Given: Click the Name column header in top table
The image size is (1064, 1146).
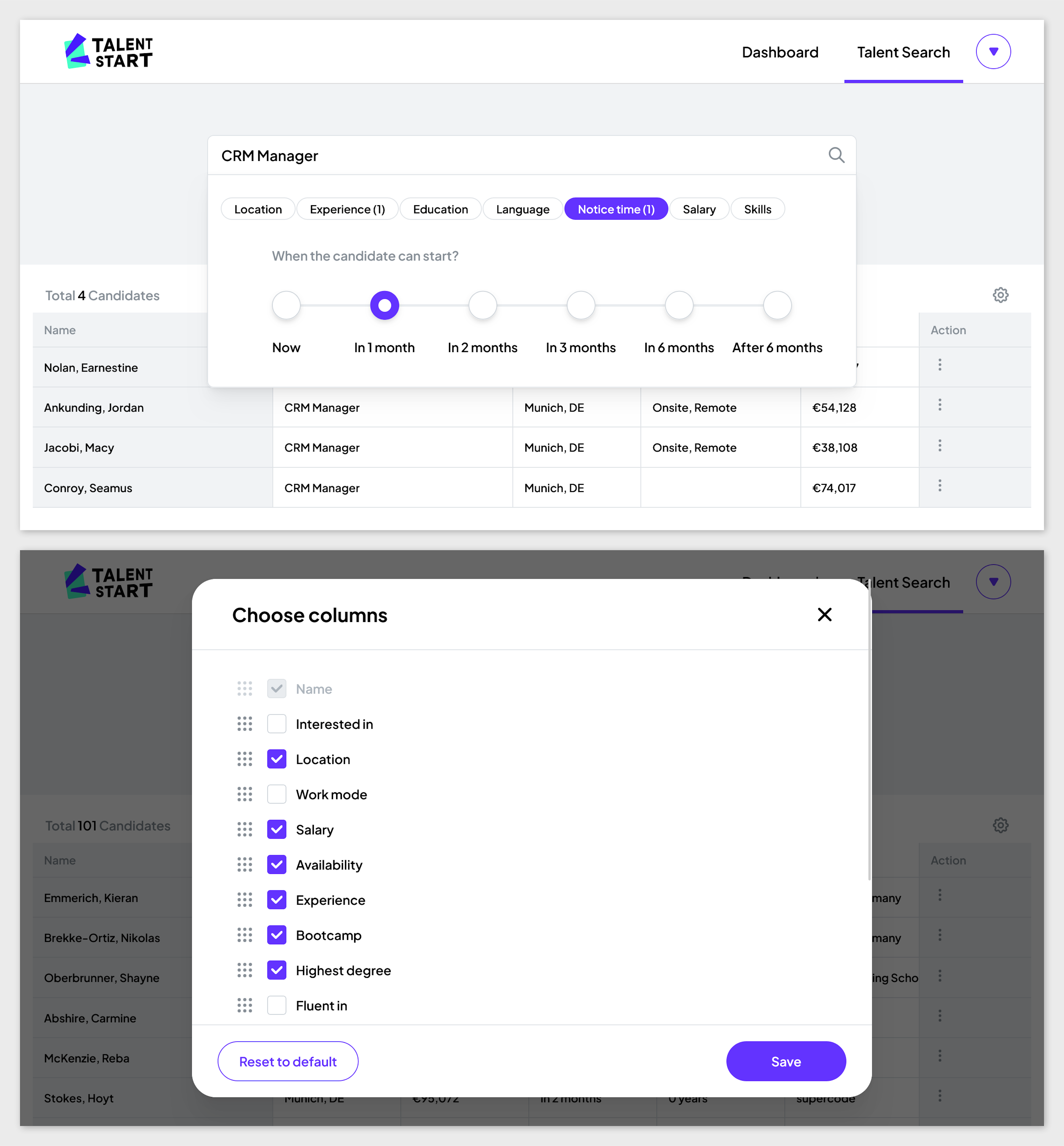Looking at the screenshot, I should coord(60,330).
